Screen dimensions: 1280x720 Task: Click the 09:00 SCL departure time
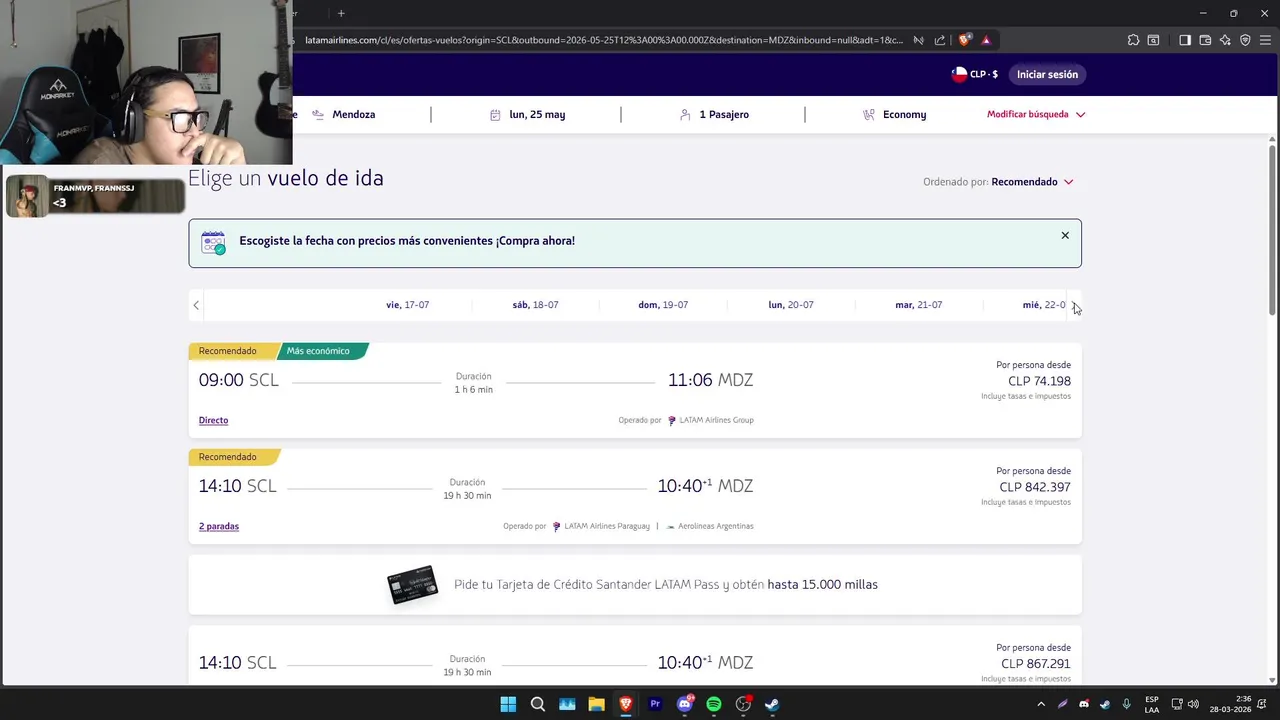(x=238, y=380)
